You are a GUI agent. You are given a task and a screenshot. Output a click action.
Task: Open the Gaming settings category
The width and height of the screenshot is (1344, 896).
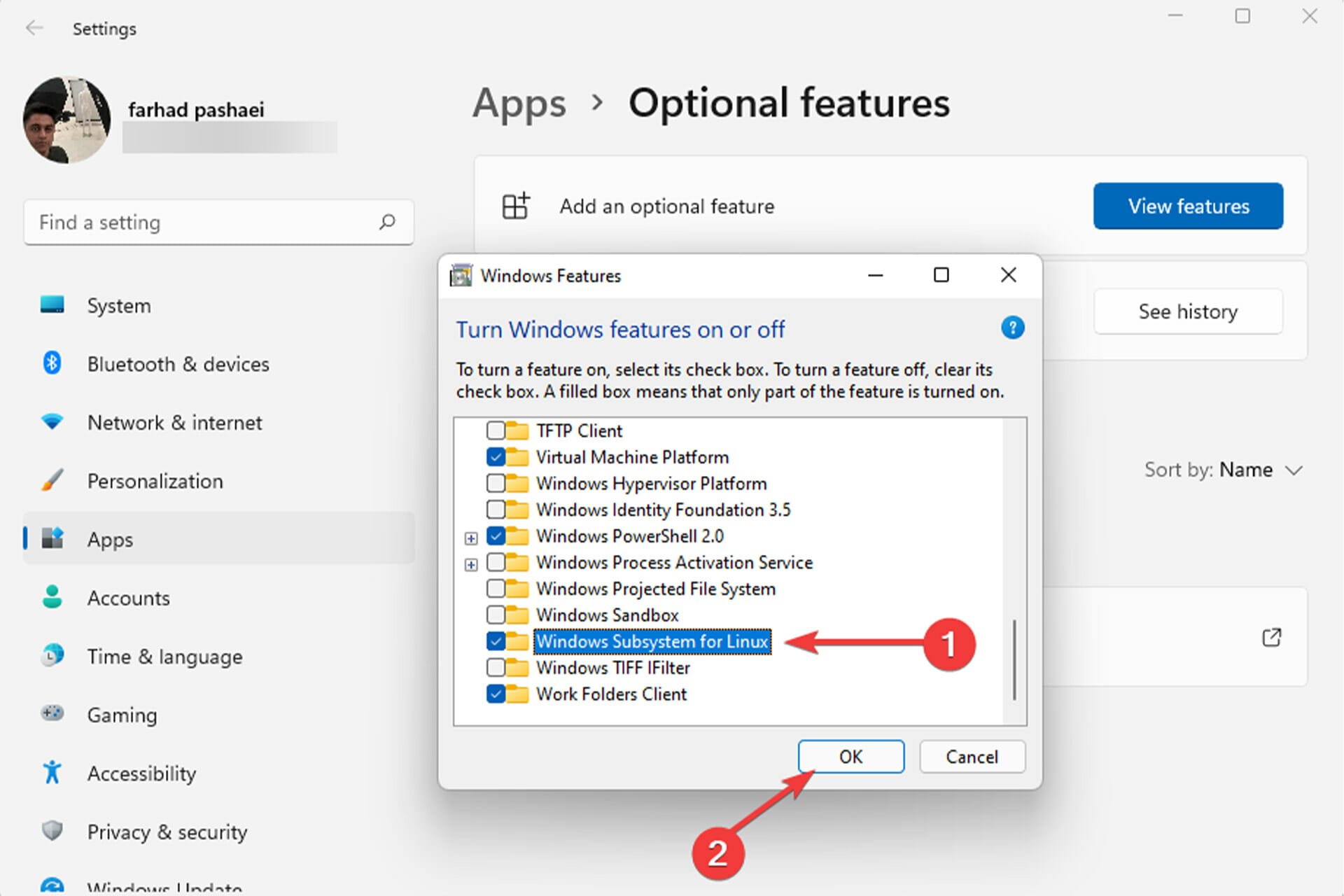(218, 714)
